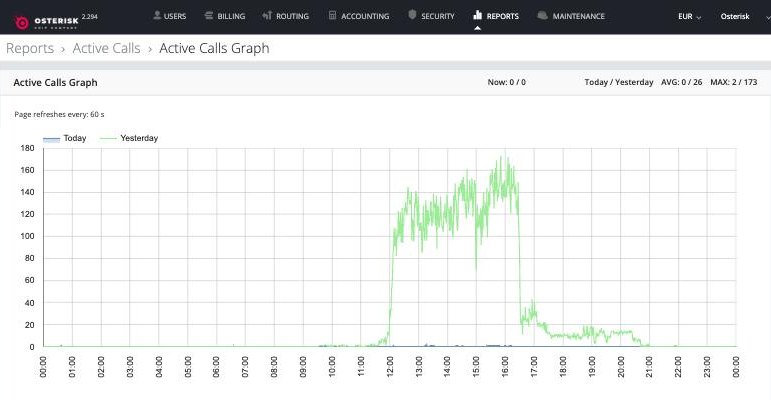Expand the EUR currency dropdown
Screen dimensions: 771x400
coord(689,16)
